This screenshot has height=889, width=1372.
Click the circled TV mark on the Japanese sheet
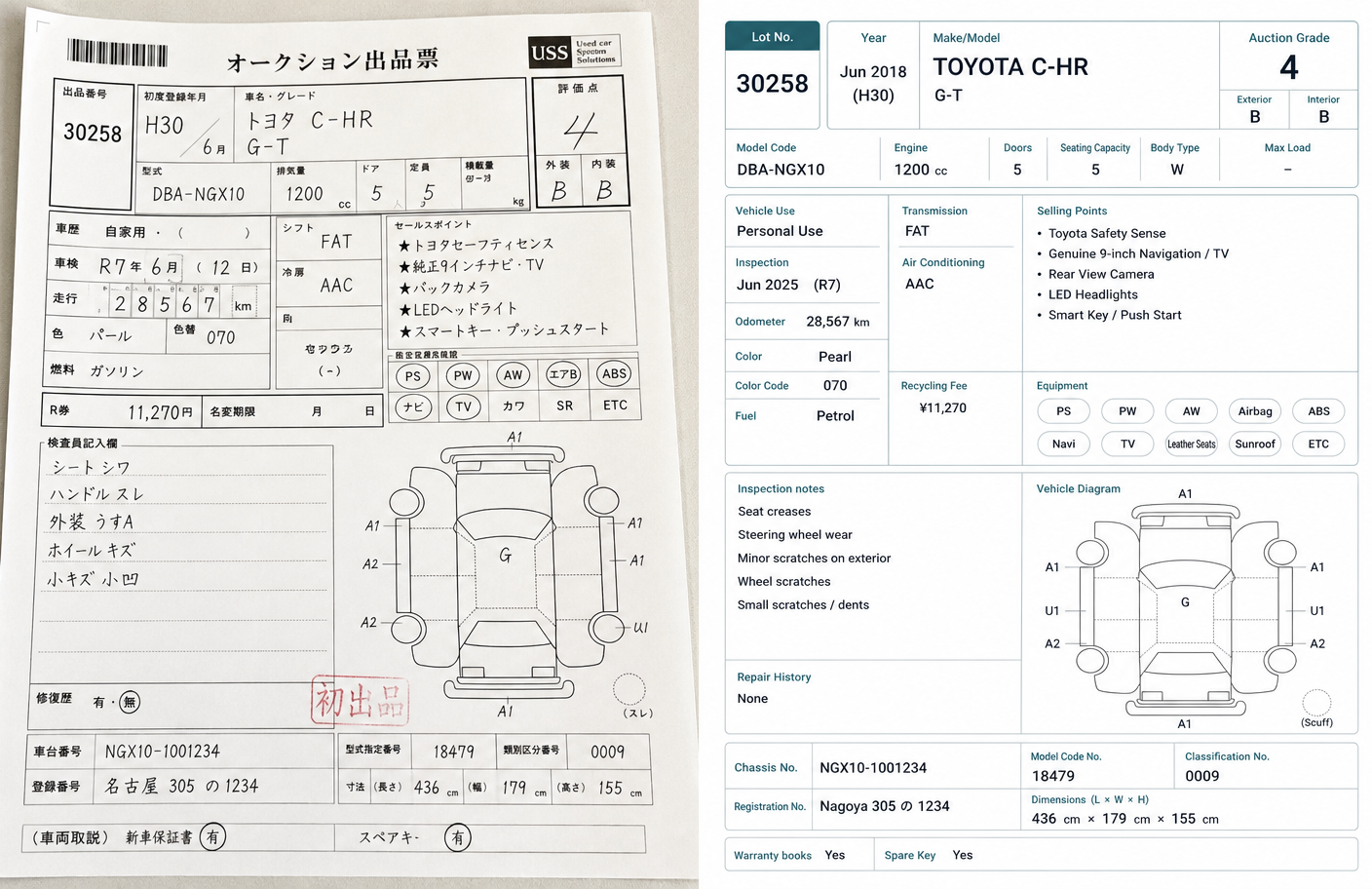tap(463, 406)
